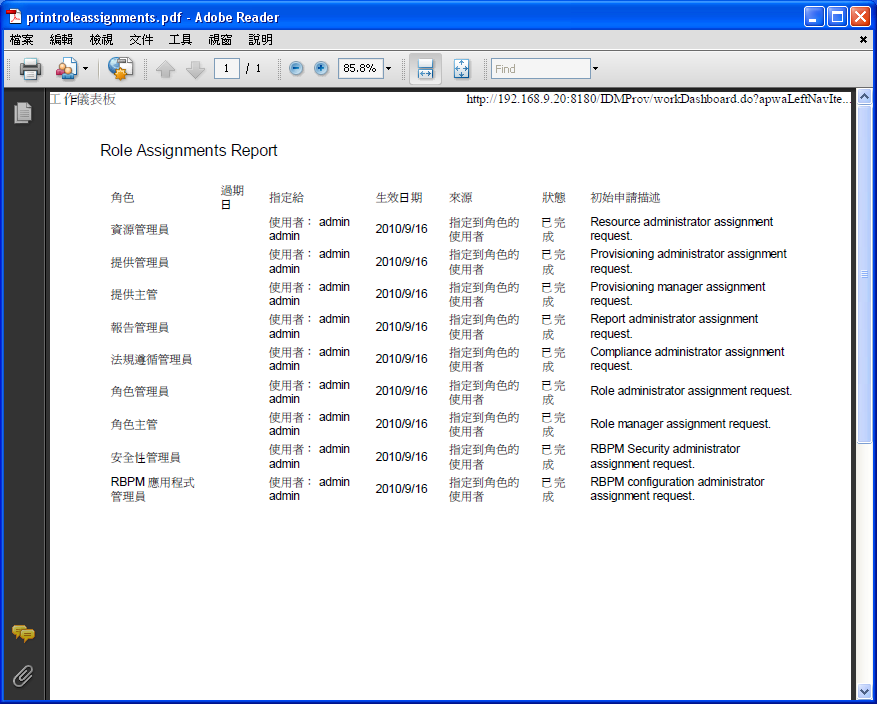Click the vertical scrollbar thumb
This screenshot has width=877, height=704.
[x=864, y=274]
